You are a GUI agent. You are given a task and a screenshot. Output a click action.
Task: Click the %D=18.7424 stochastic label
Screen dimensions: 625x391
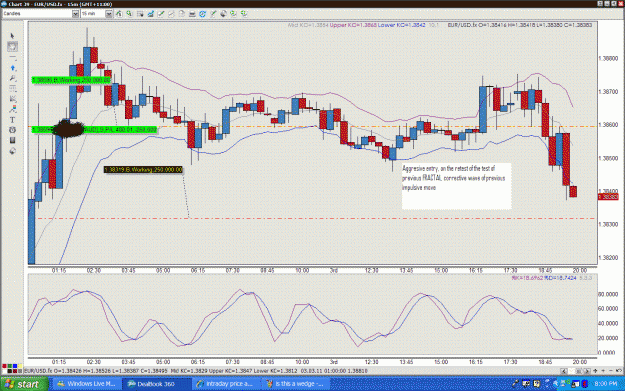click(x=560, y=278)
